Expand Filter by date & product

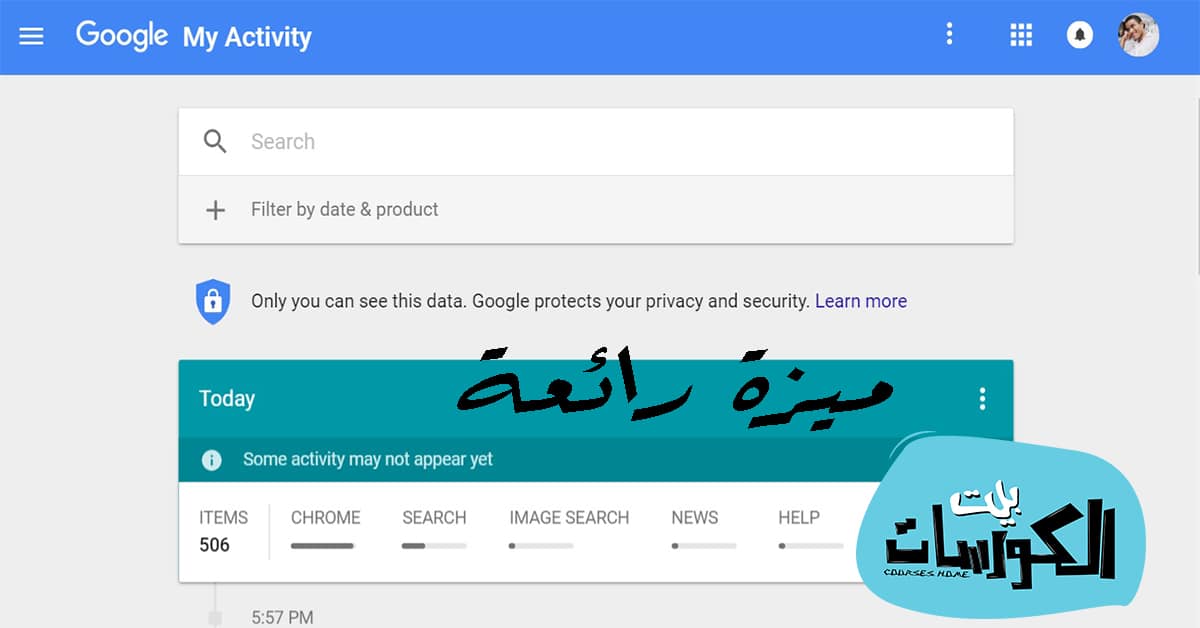click(596, 210)
